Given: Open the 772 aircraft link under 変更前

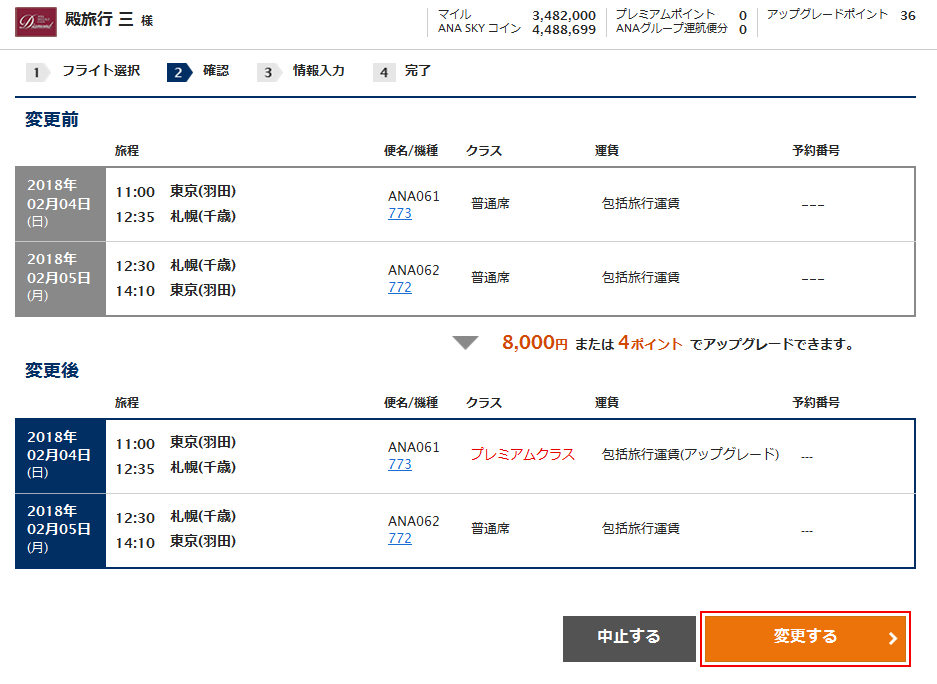Looking at the screenshot, I should [400, 287].
